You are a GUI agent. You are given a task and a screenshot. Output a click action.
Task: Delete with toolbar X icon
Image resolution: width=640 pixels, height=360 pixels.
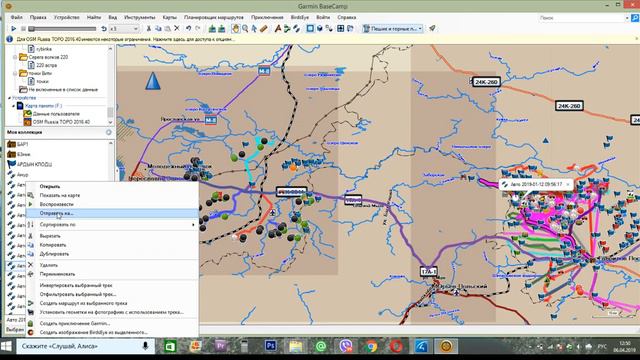pos(177,29)
